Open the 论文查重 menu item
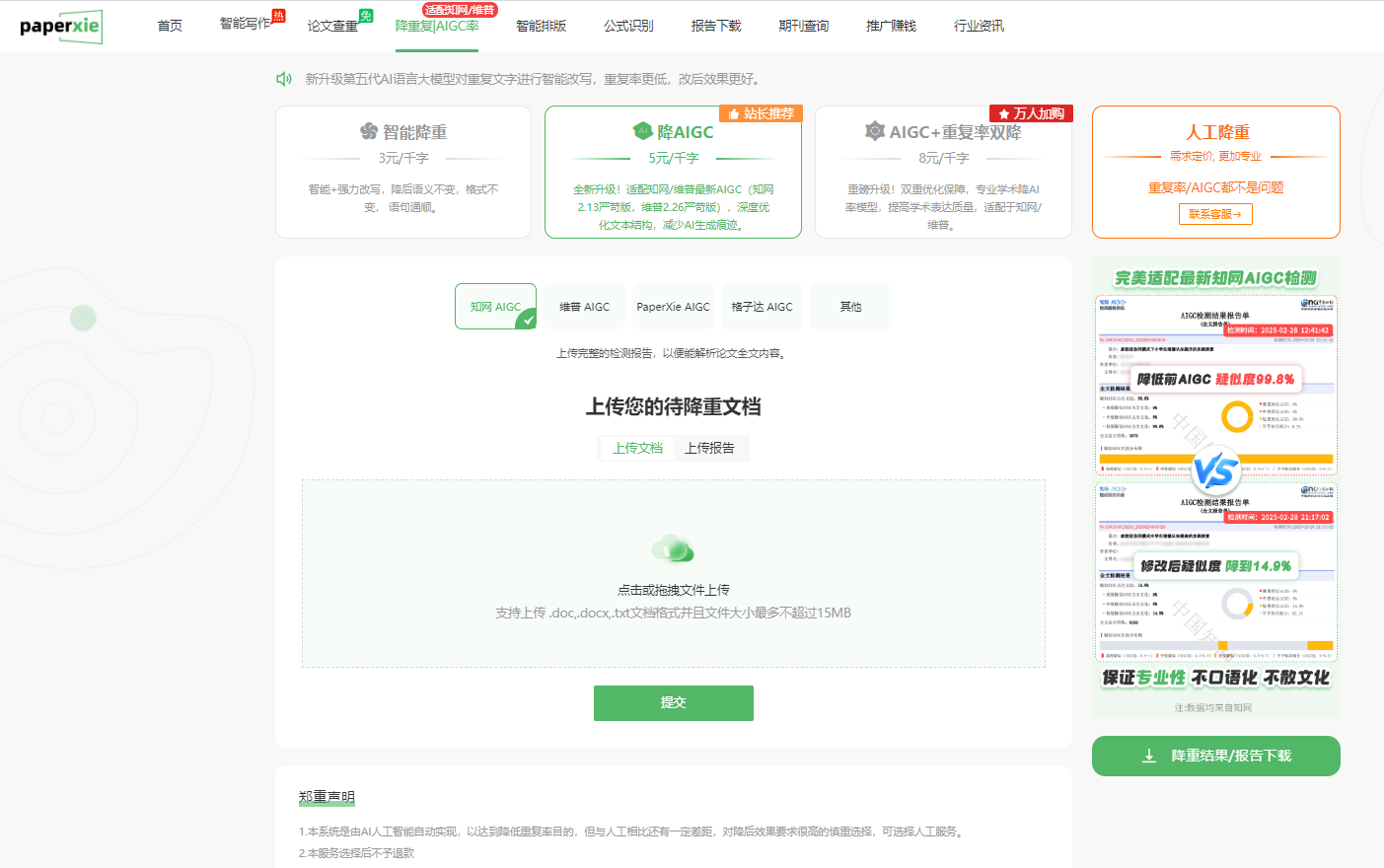The height and width of the screenshot is (868, 1384). [x=332, y=26]
